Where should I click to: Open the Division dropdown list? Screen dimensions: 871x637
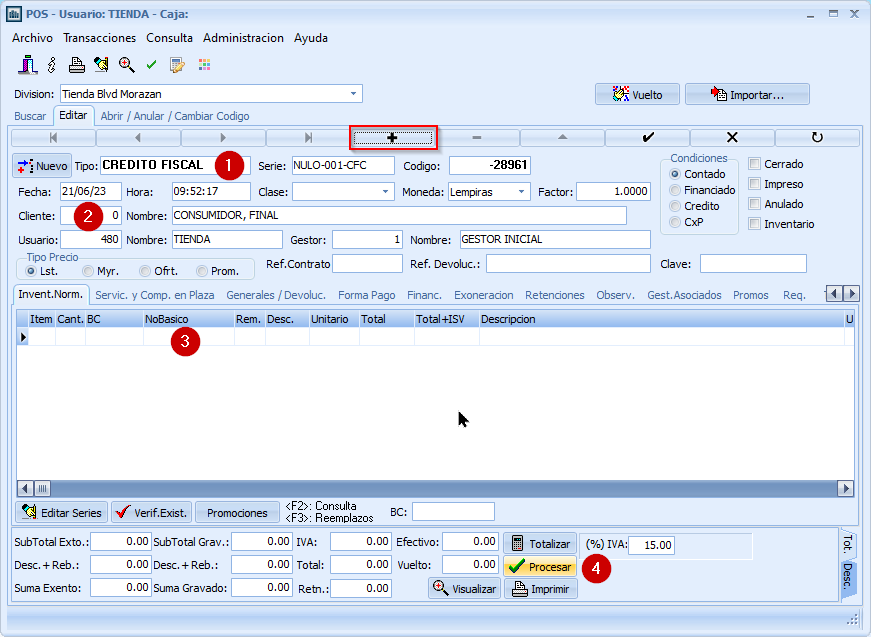[x=353, y=94]
